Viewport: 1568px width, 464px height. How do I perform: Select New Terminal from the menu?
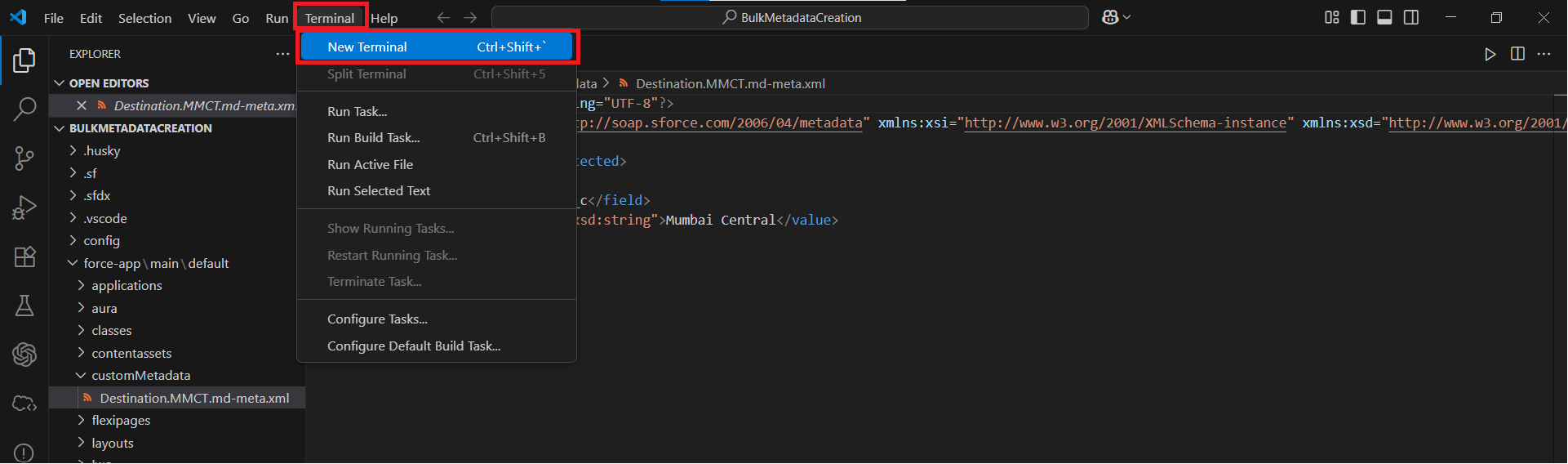tap(367, 47)
